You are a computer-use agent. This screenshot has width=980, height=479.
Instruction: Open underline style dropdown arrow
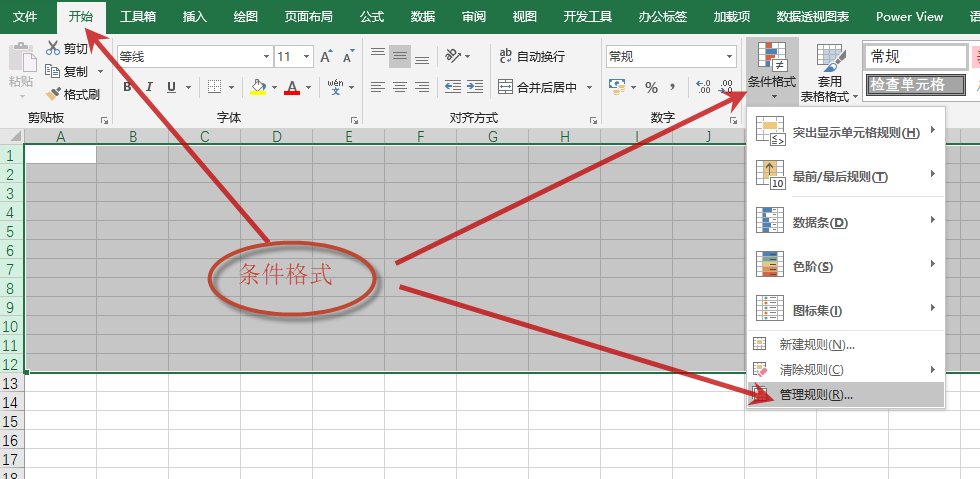(x=188, y=88)
